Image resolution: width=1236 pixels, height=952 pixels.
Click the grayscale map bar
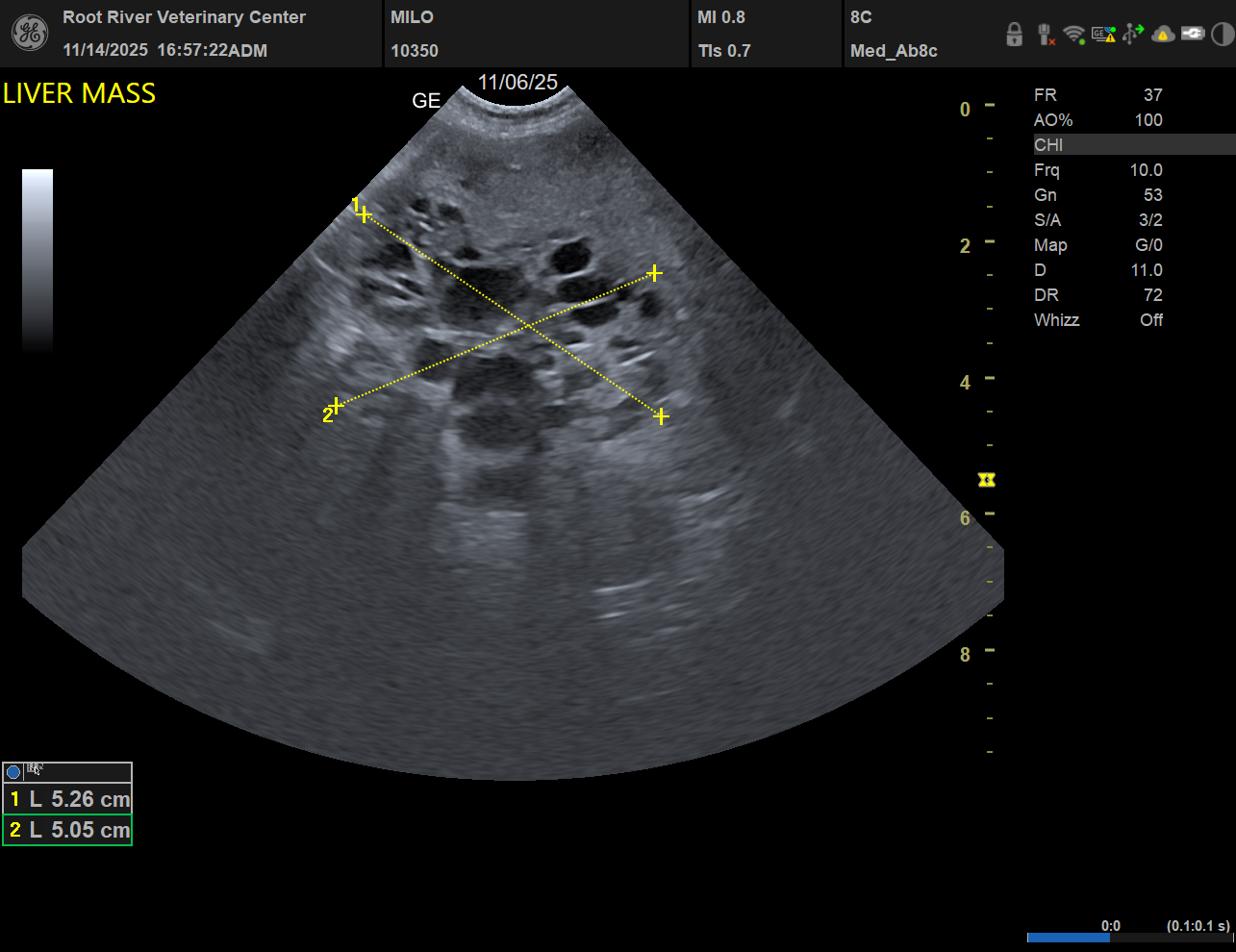[38, 261]
